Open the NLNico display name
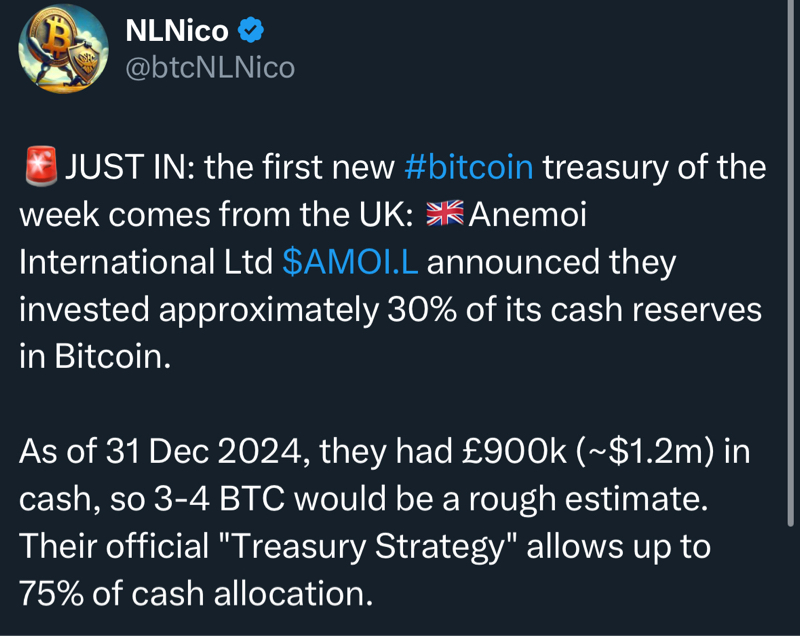This screenshot has width=800, height=636. click(x=176, y=31)
